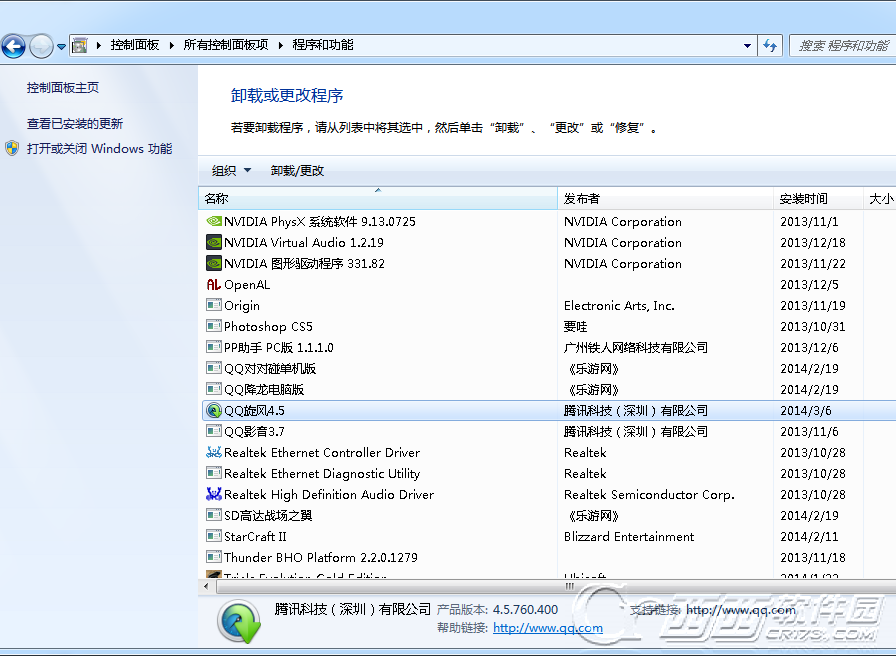Open the help link http://www.qq.com
The image size is (896, 656).
coord(548,628)
